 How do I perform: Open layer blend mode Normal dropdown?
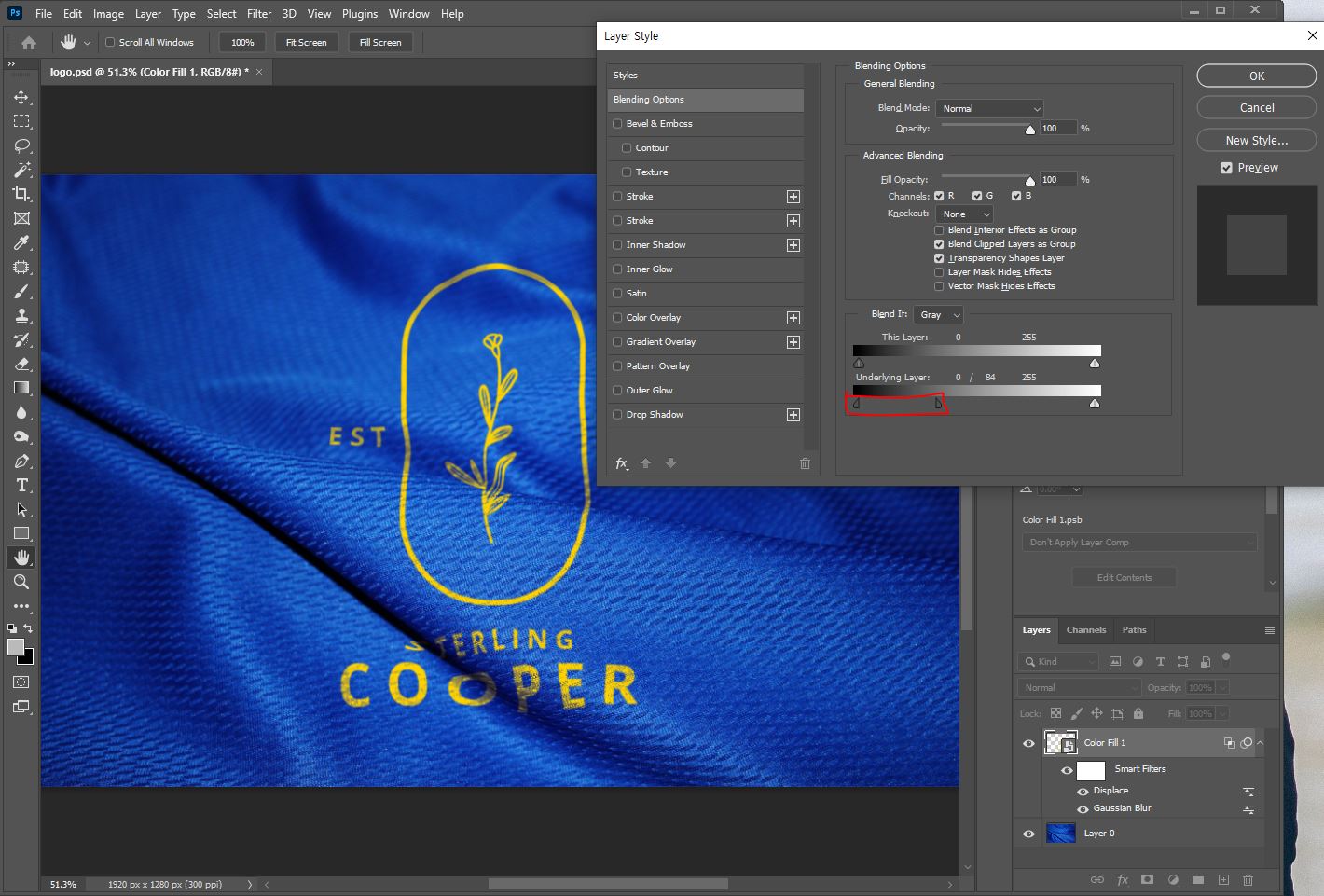pyautogui.click(x=1080, y=687)
